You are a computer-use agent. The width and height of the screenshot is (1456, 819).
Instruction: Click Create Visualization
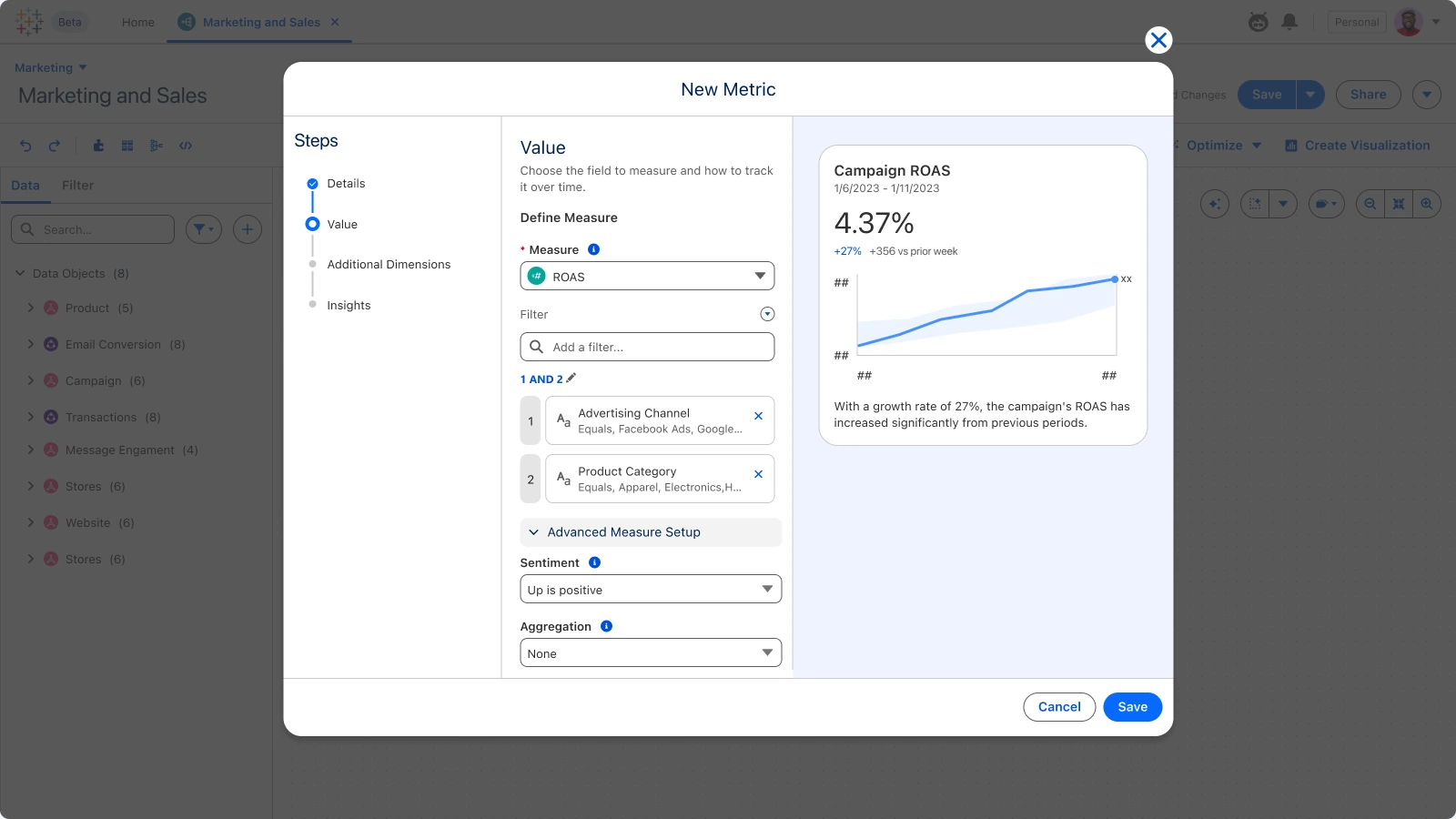point(1357,146)
